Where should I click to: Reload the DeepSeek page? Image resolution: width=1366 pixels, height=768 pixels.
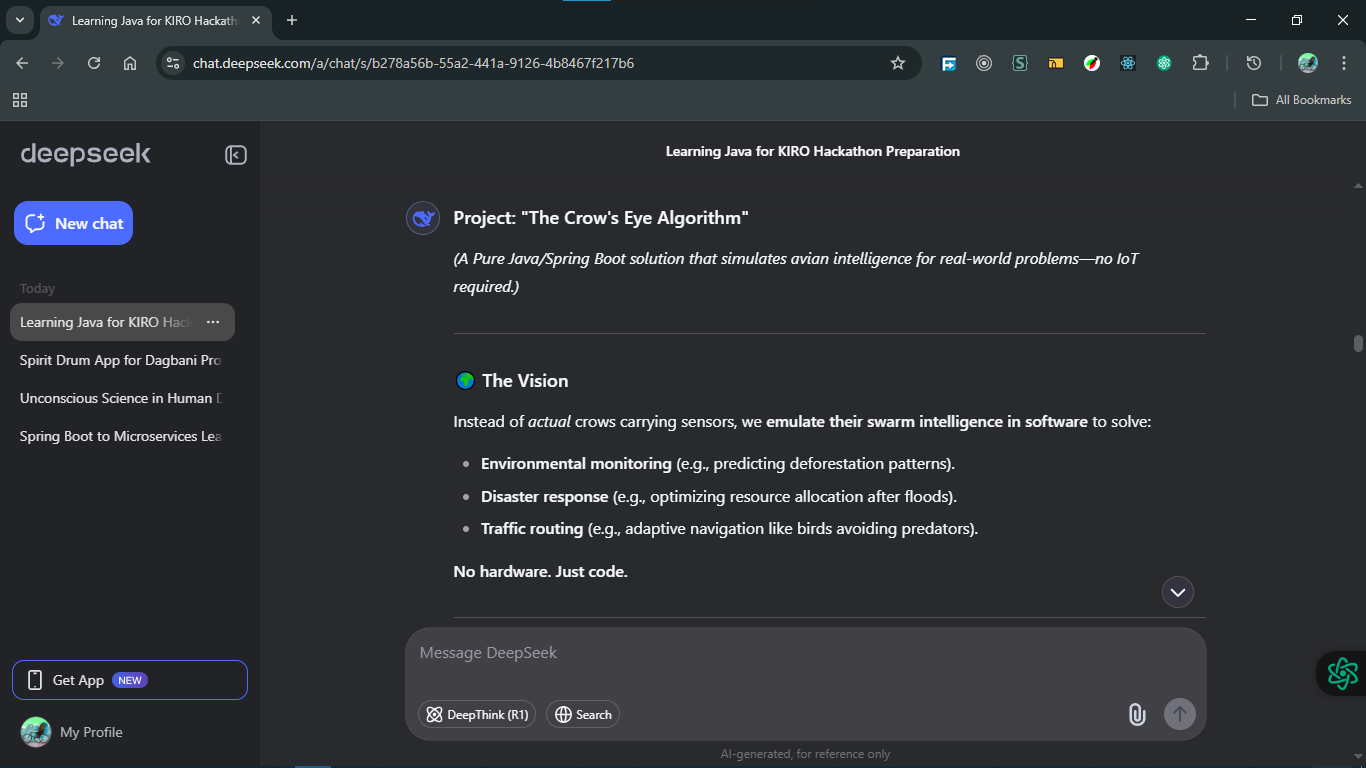click(94, 63)
